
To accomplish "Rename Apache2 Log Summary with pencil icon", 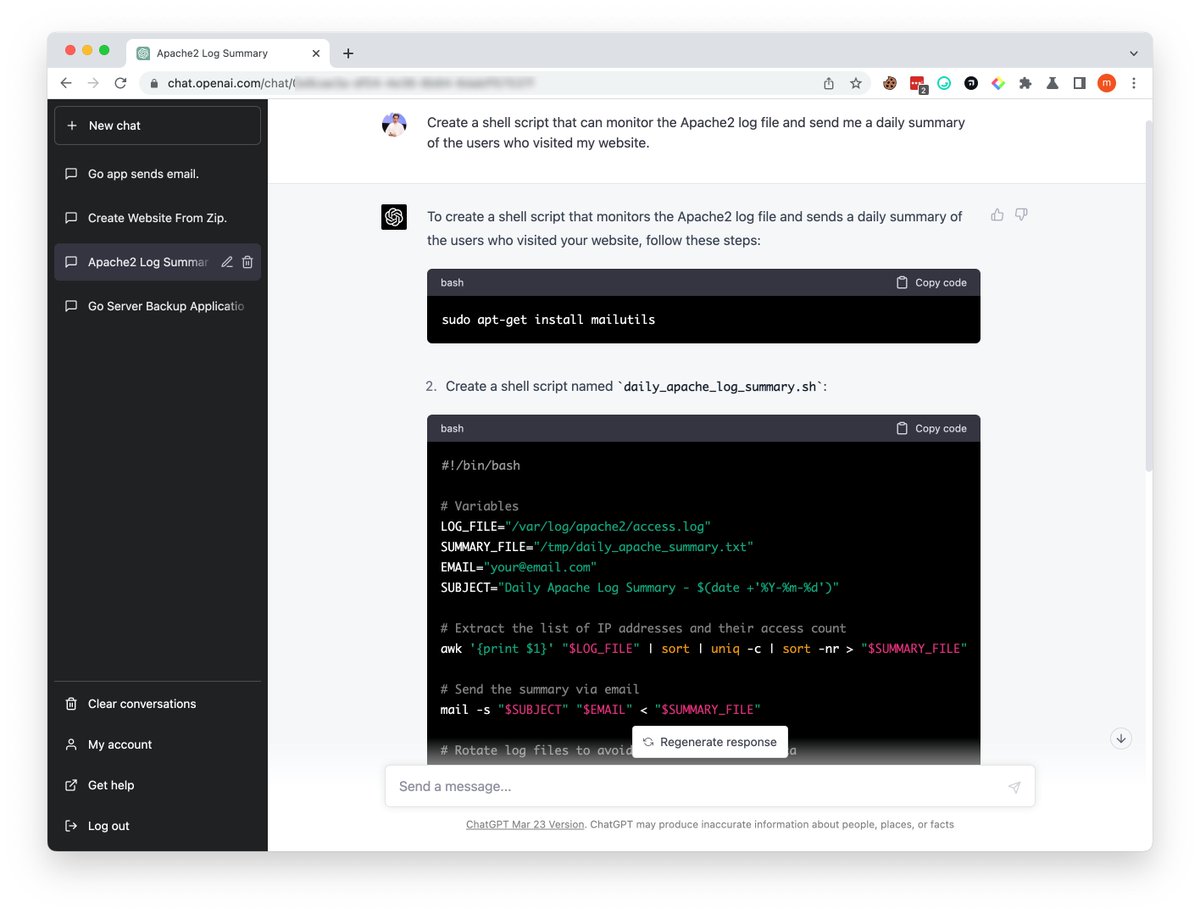I will (227, 262).
